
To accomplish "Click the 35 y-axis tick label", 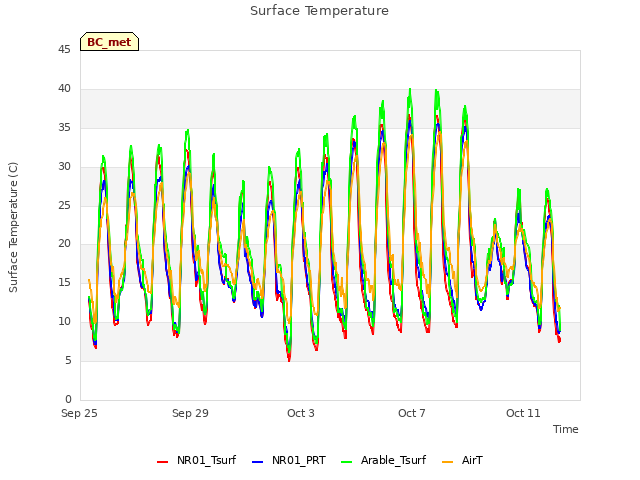I will (64, 127).
